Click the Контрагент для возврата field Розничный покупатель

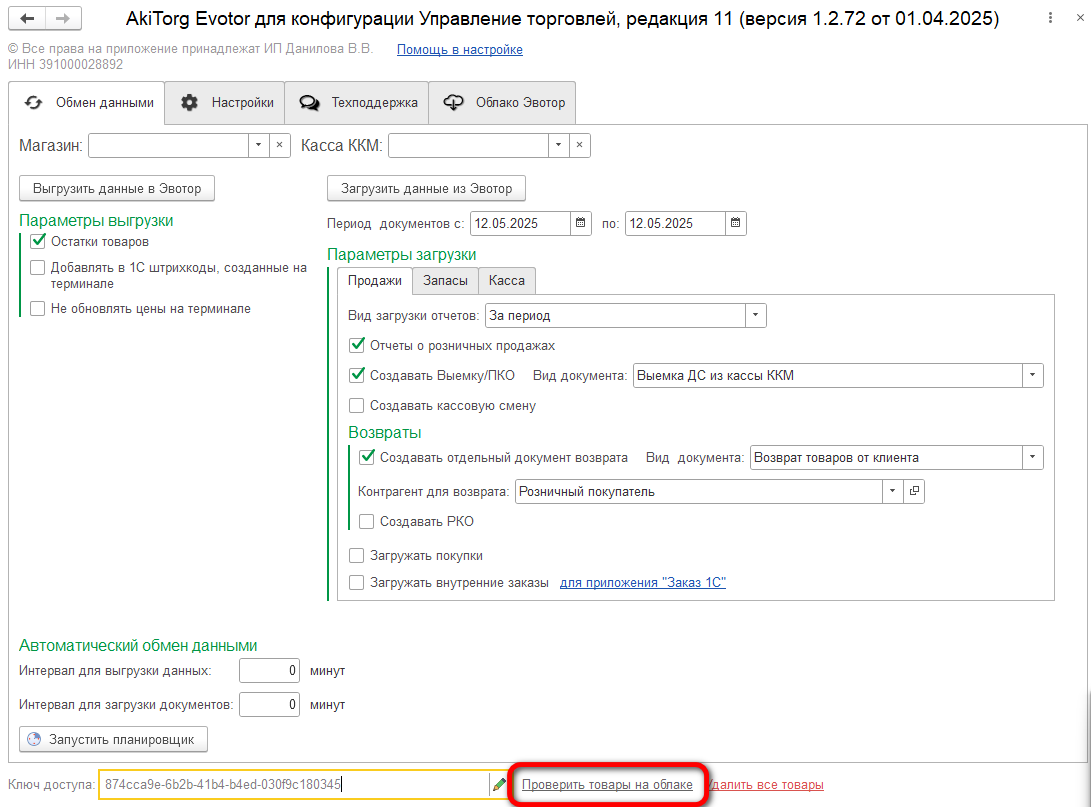tap(699, 491)
